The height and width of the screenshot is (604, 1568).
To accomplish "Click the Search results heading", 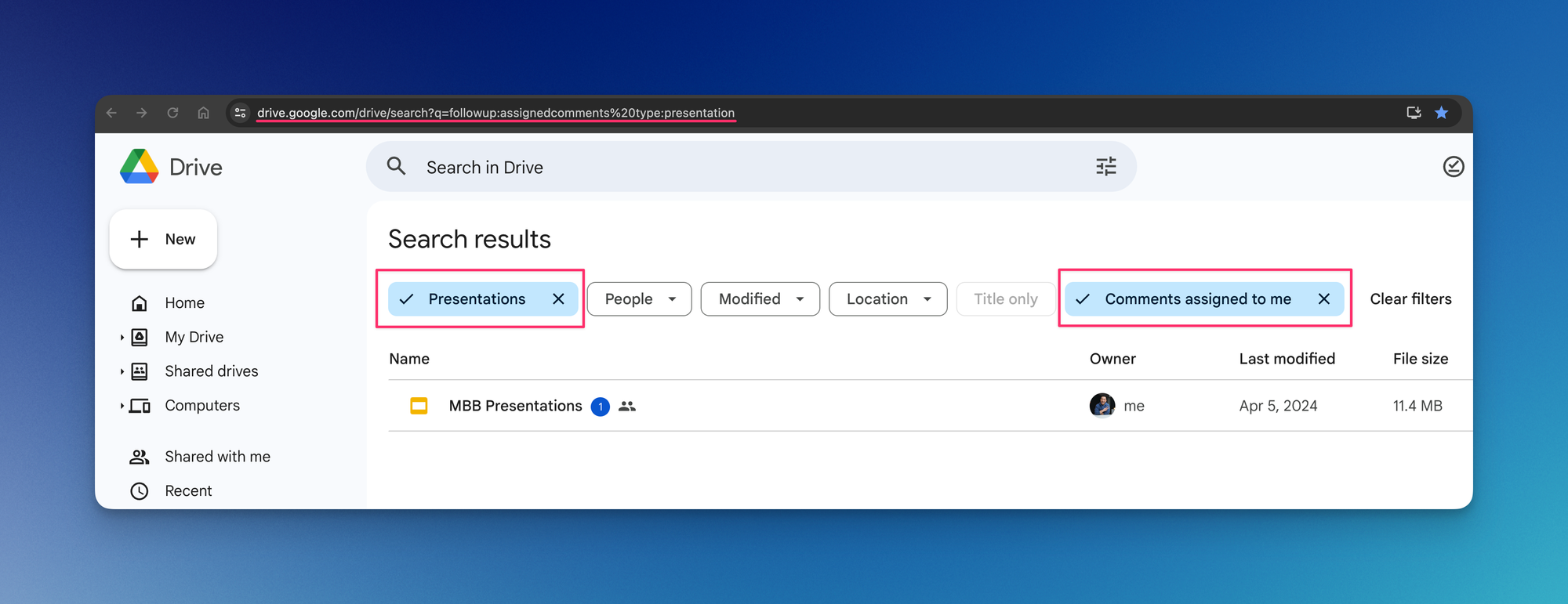I will point(470,239).
